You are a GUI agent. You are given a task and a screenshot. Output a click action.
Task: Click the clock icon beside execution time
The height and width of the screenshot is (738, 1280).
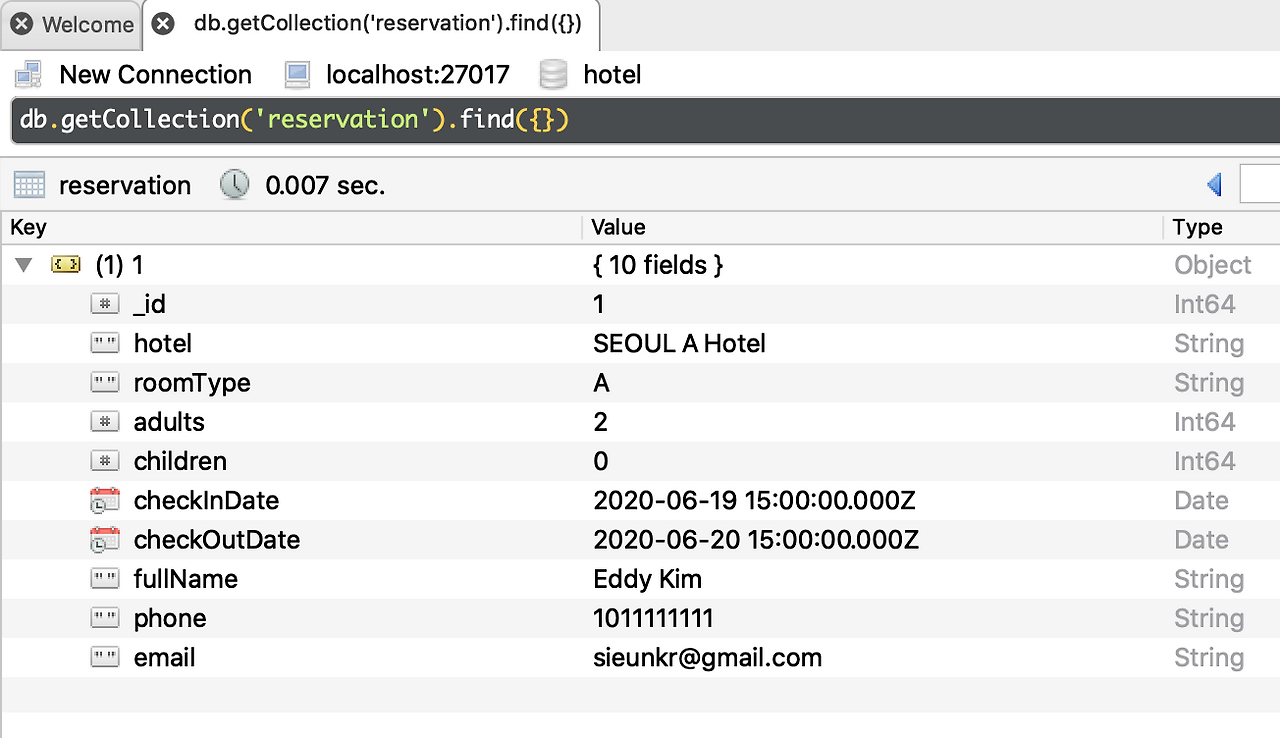[233, 184]
